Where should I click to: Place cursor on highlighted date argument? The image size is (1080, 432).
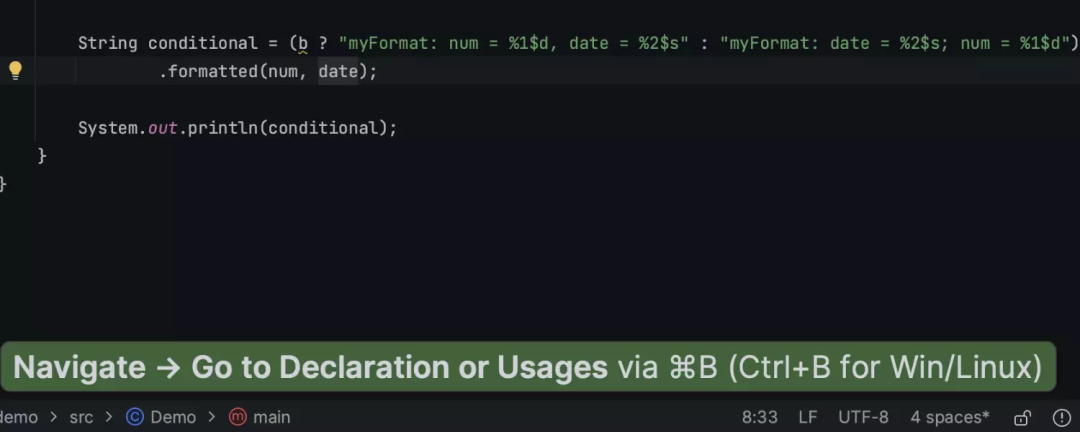337,72
